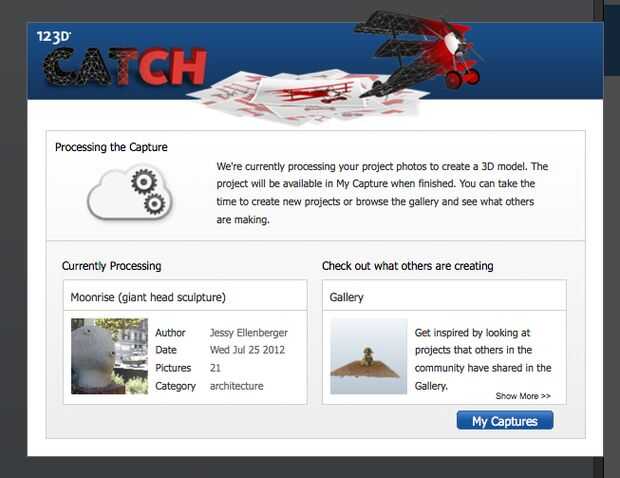Click the Show More >> link

523,396
